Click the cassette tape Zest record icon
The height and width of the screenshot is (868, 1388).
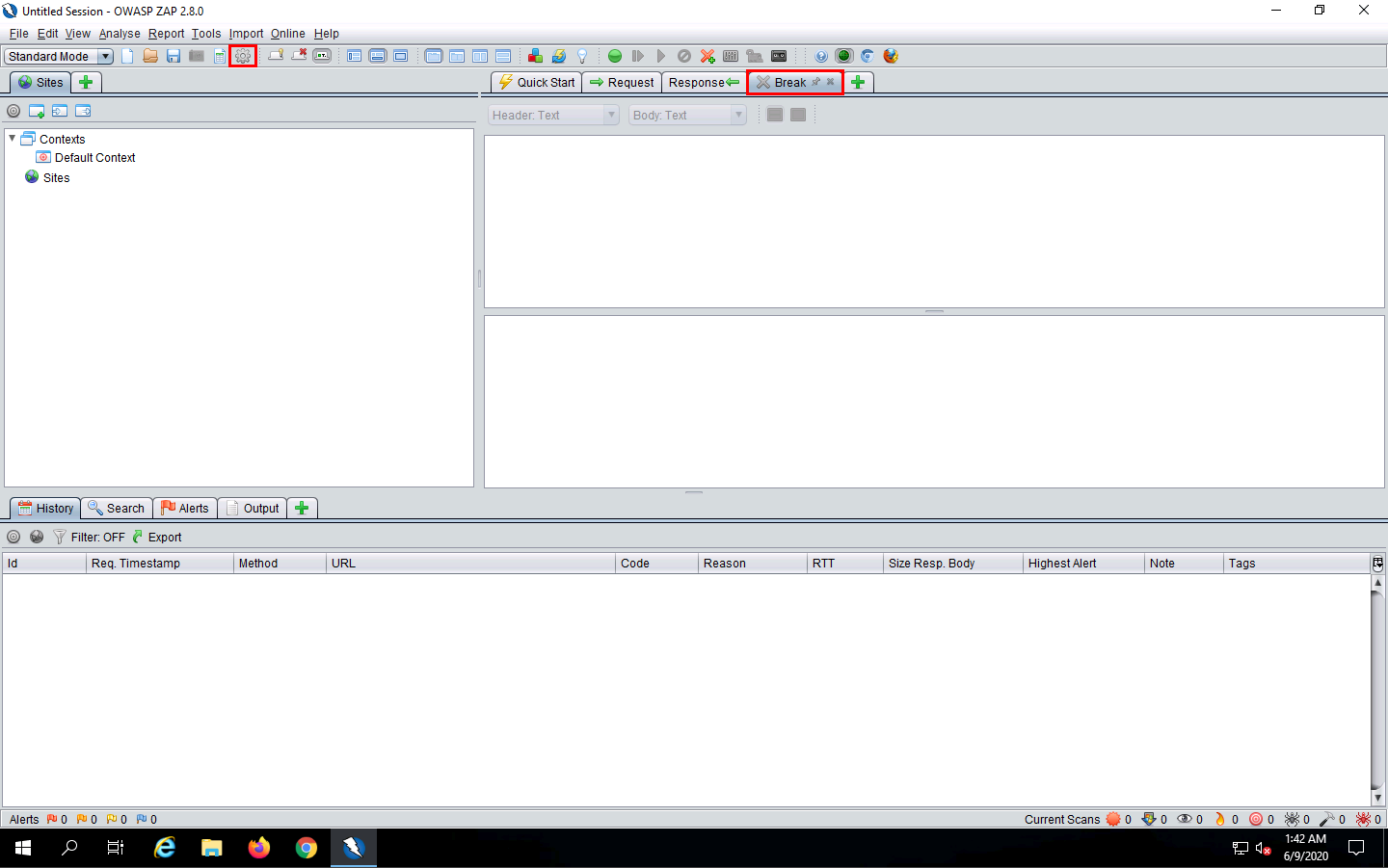779,56
